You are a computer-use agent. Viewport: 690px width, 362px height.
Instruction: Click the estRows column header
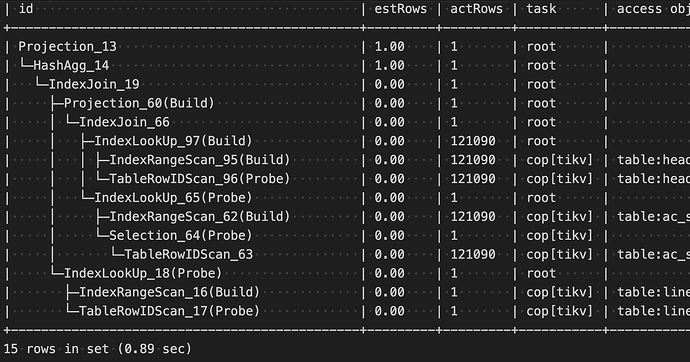400,9
